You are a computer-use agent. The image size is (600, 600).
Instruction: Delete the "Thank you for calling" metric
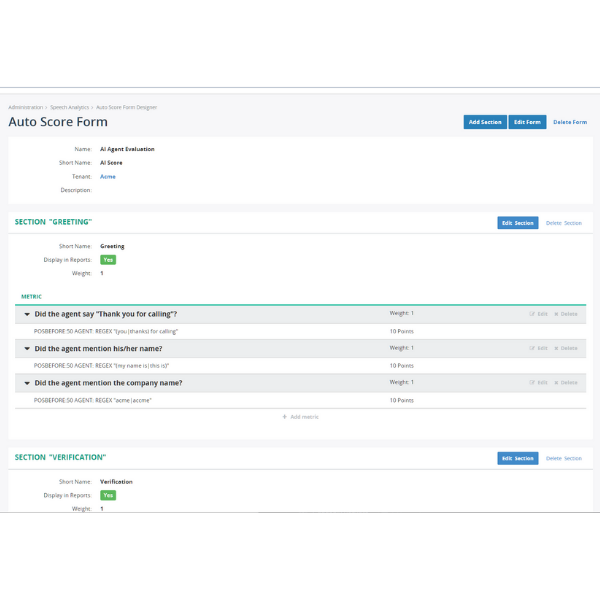coord(566,314)
